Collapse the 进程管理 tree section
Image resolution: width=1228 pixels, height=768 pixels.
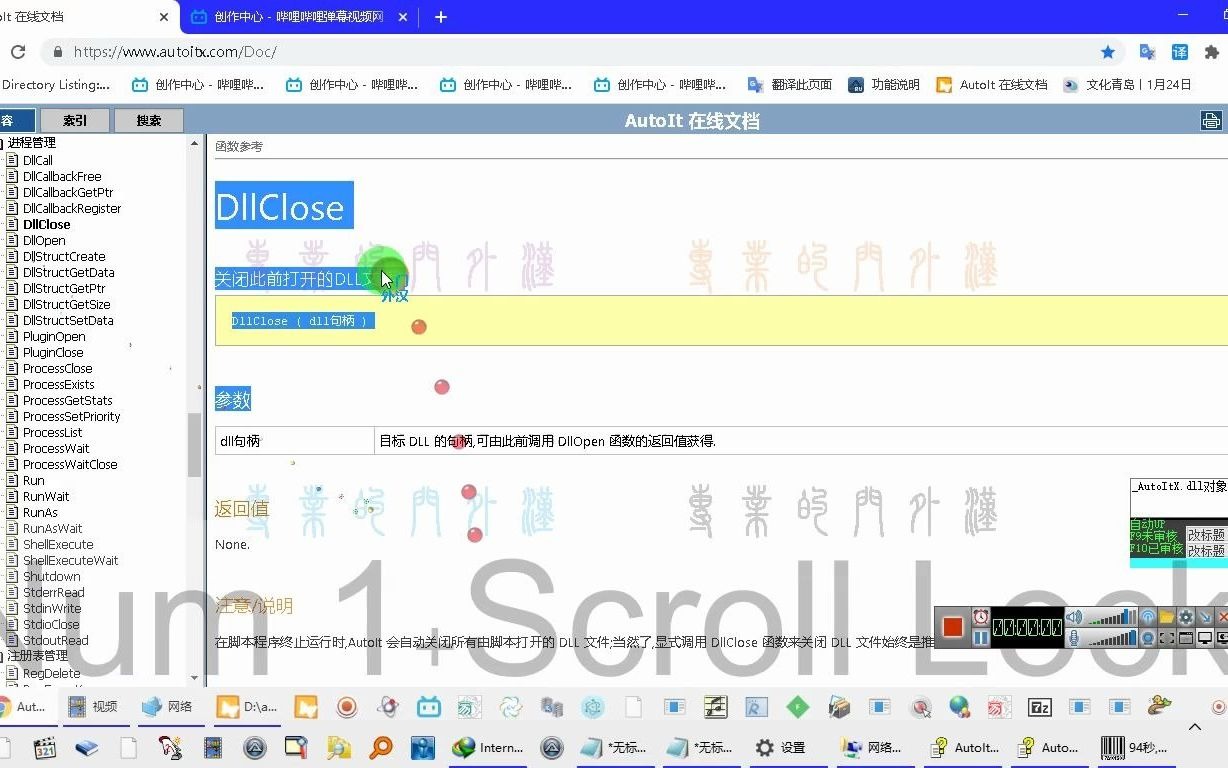[x=2, y=143]
